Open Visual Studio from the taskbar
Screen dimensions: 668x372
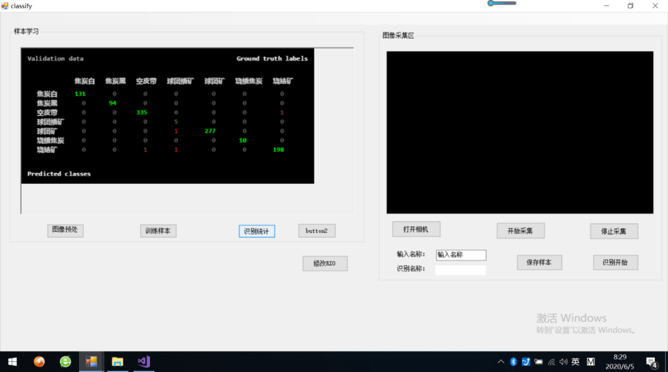click(x=144, y=362)
